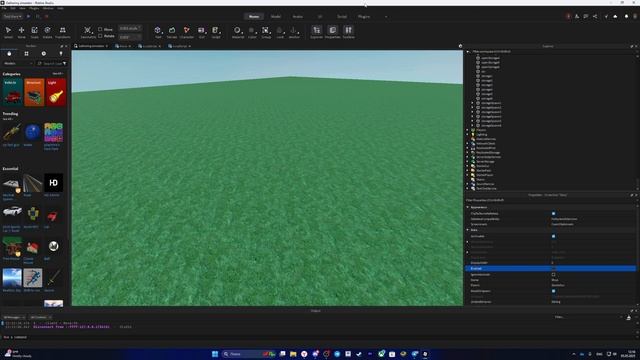Open the File menu
This screenshot has width=640, height=360.
(x=4, y=8)
